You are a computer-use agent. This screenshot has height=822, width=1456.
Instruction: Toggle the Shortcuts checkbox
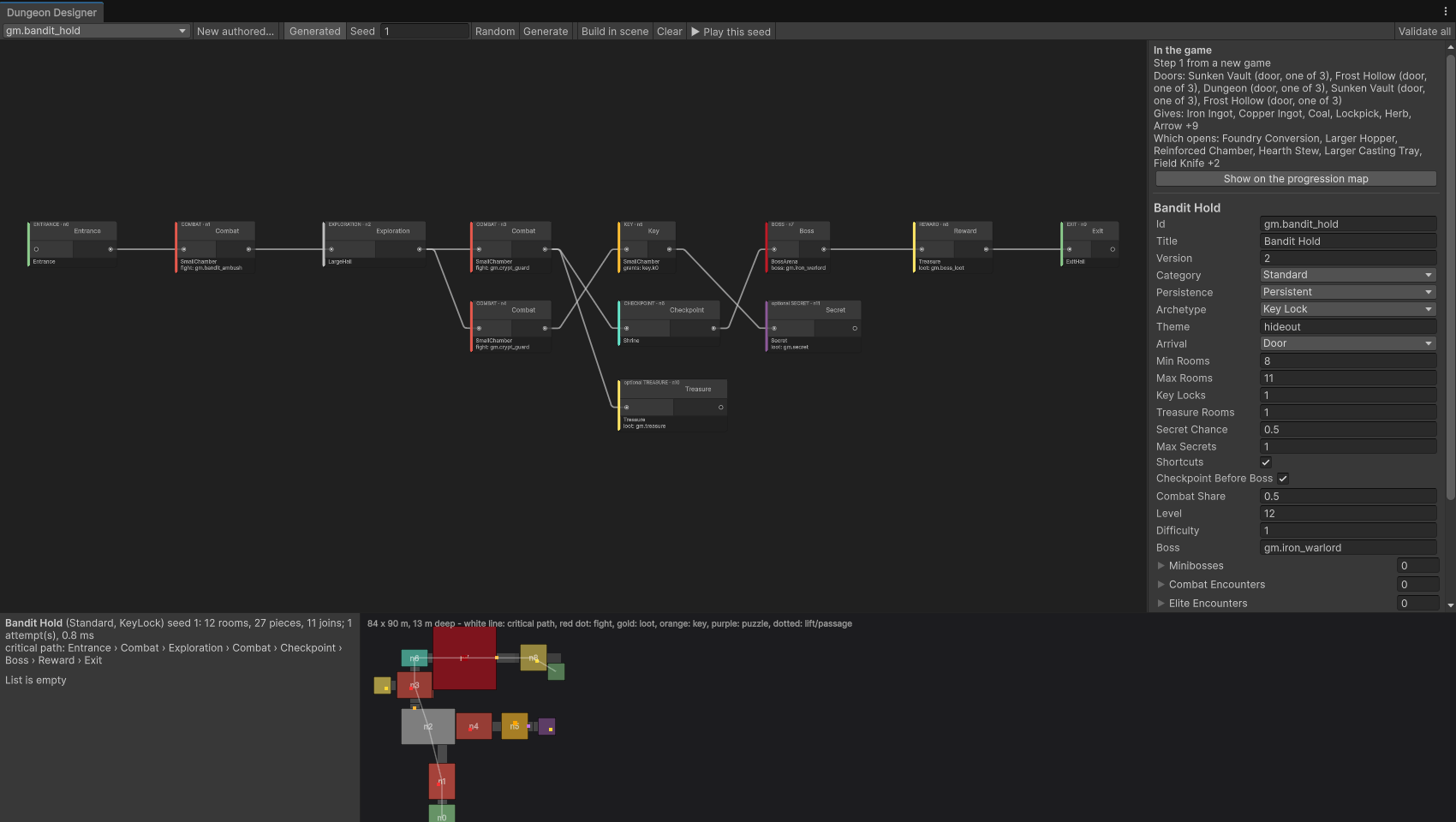coord(1266,462)
